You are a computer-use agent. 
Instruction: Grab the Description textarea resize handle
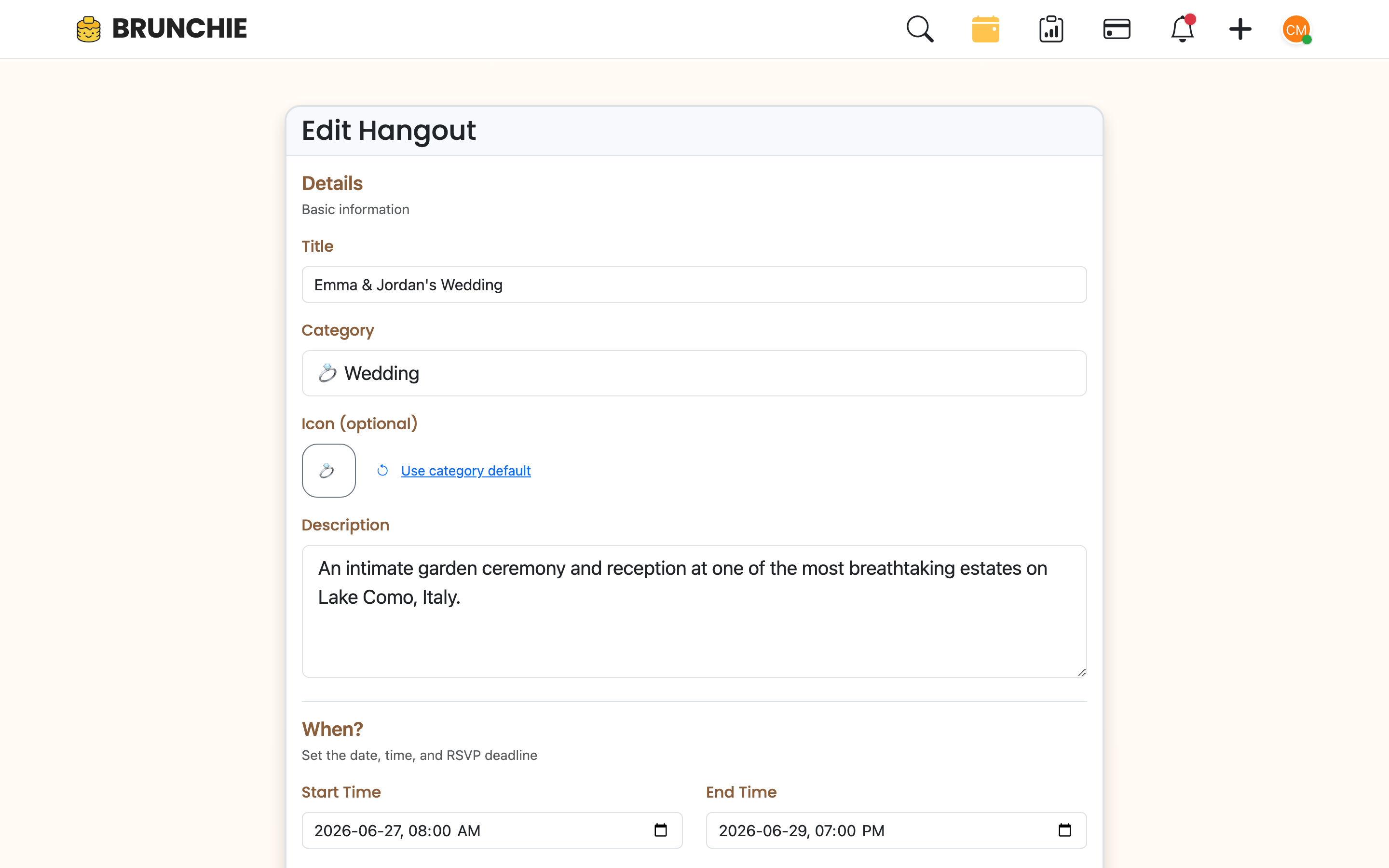click(x=1081, y=672)
